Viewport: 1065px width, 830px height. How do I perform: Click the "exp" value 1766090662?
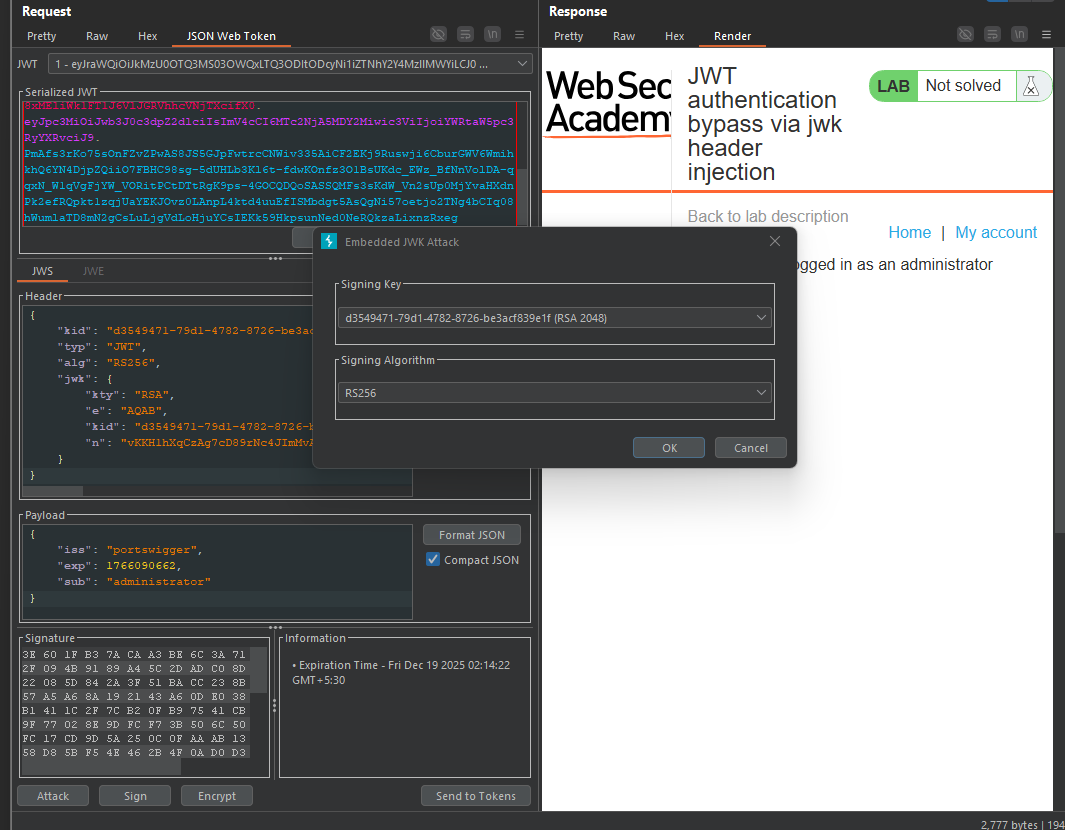(x=141, y=565)
